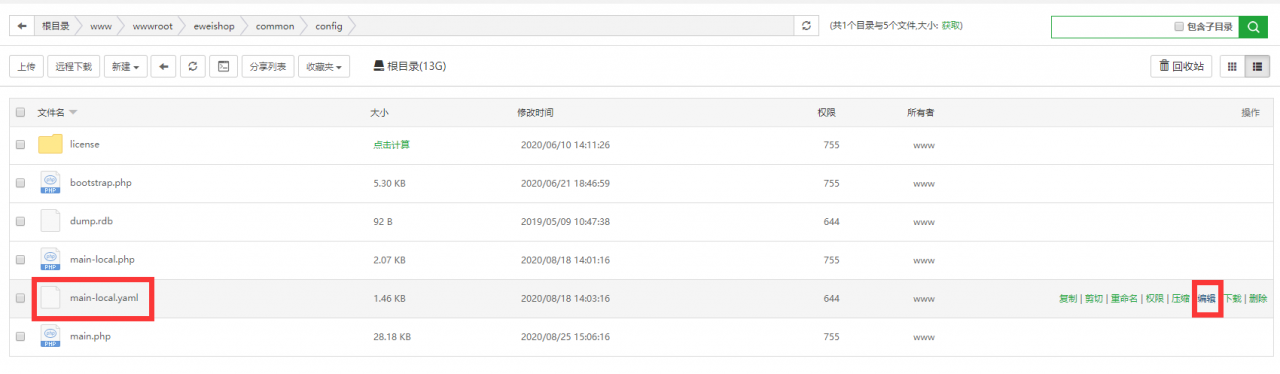This screenshot has width=1280, height=374.
Task: Switch to grid view icon
Action: pos(1231,67)
